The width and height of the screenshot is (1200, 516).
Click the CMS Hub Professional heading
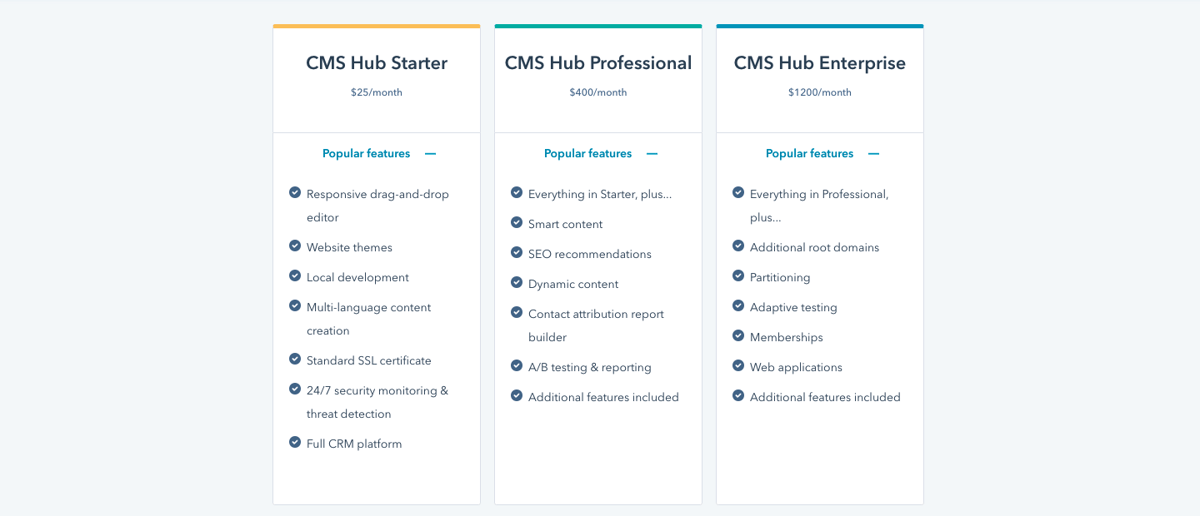[x=598, y=63]
